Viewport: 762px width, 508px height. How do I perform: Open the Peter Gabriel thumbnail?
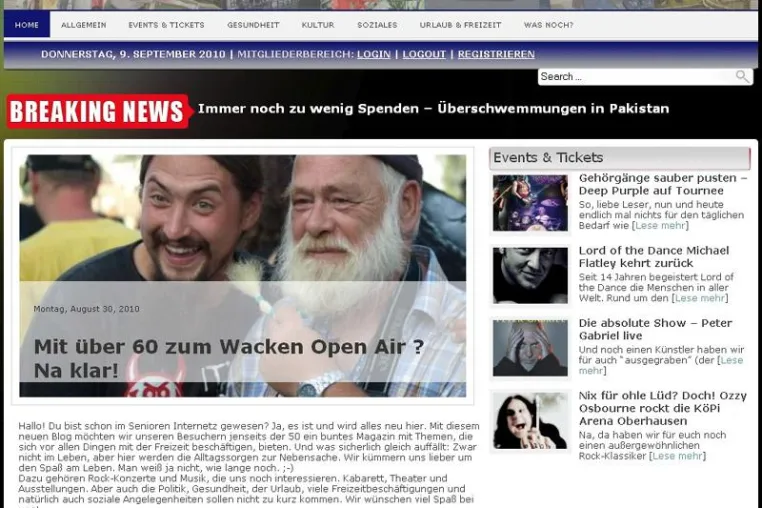coord(530,348)
